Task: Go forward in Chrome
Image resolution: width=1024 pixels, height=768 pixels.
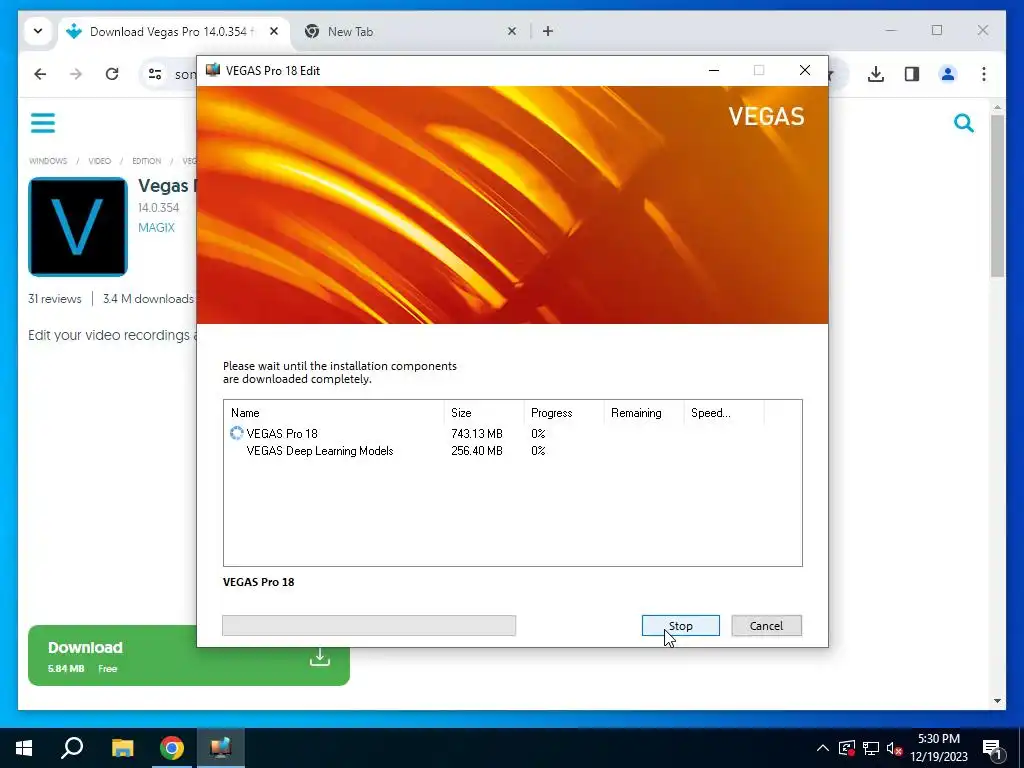Action: (76, 74)
